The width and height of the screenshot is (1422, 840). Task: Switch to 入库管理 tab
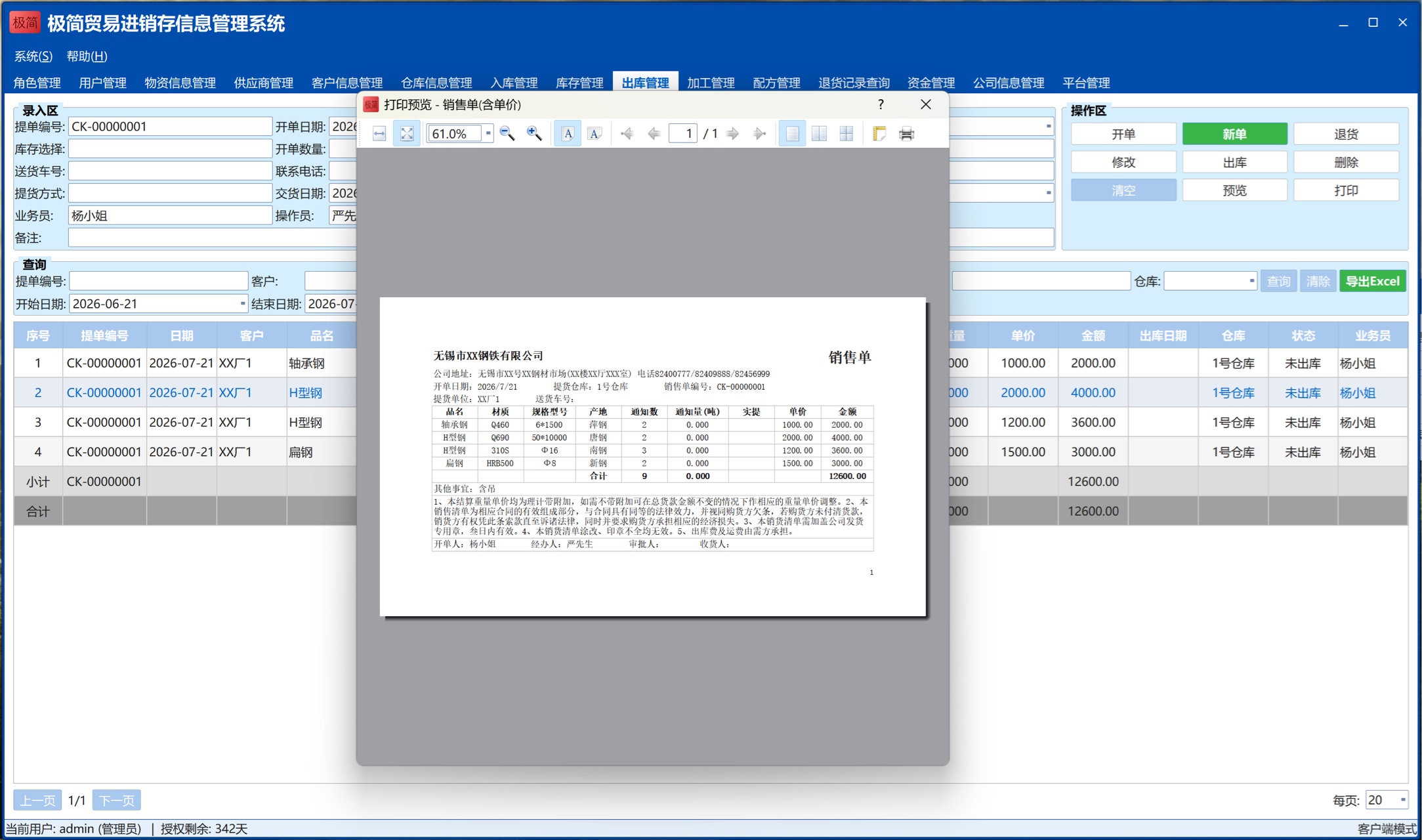(514, 83)
